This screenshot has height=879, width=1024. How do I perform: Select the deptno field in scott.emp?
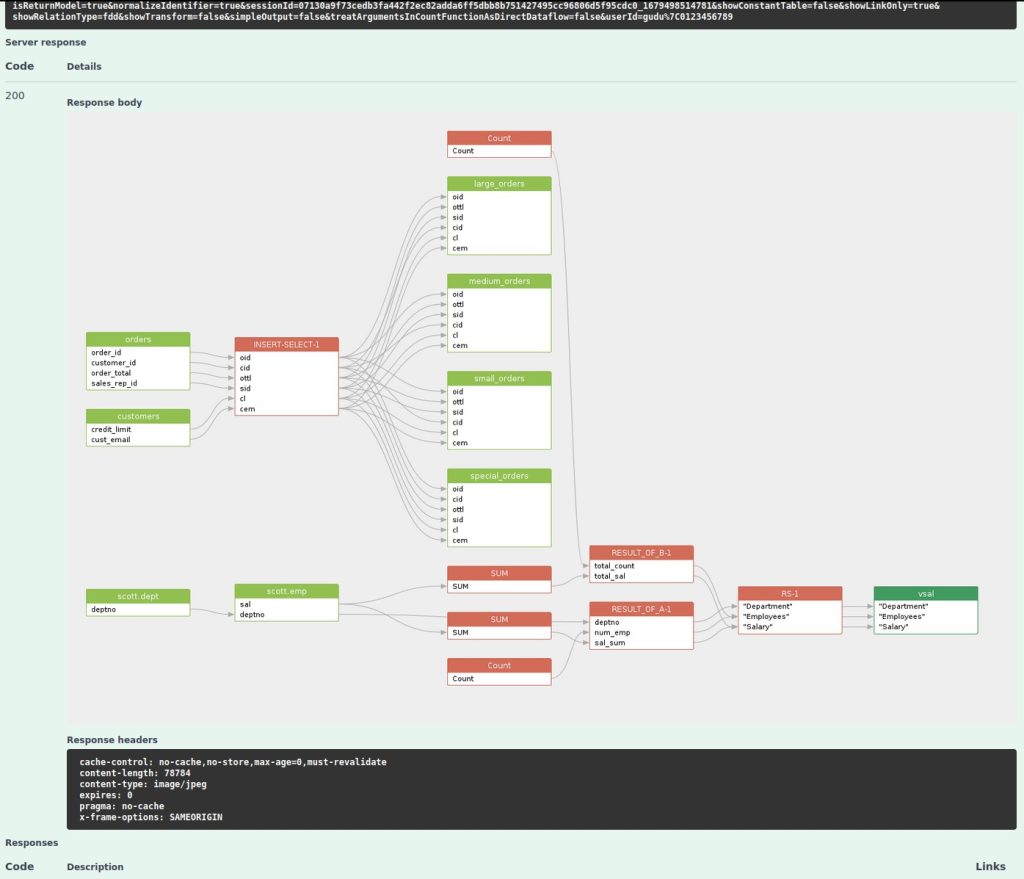[250, 614]
